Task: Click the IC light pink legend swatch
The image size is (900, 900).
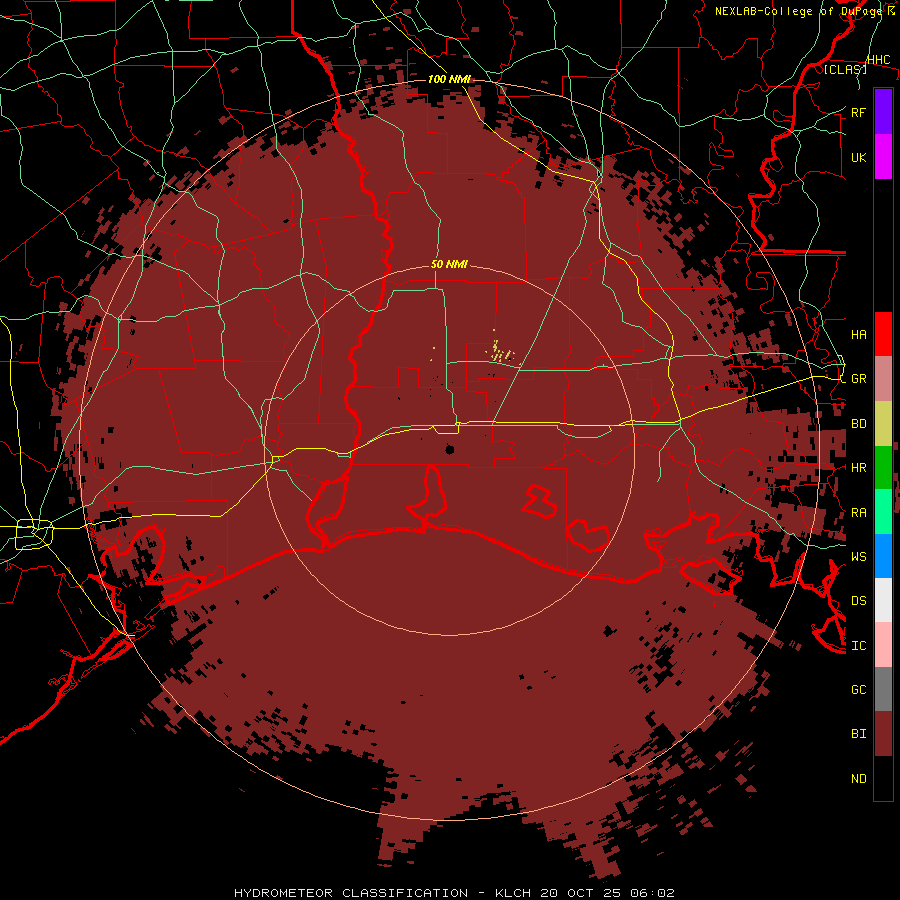Action: coord(883,645)
